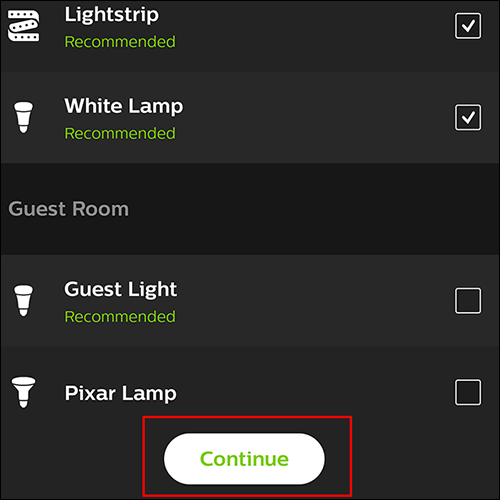Click the Guest Room section header

tap(69, 209)
